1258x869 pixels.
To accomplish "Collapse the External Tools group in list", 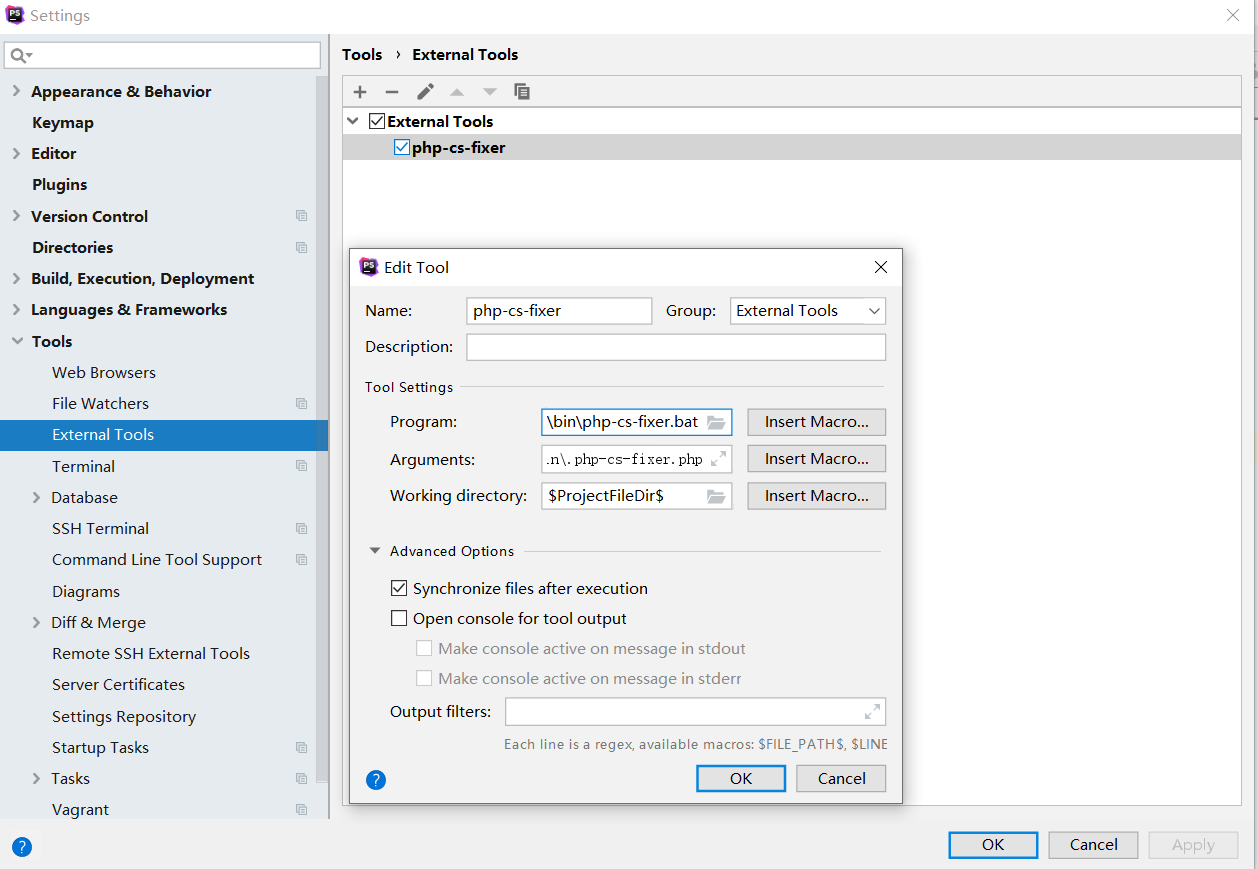I will point(352,122).
